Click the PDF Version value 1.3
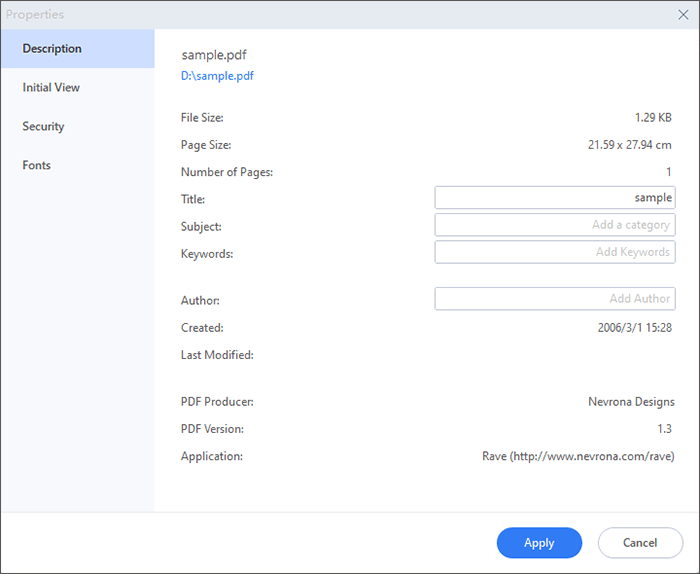Viewport: 700px width, 574px height. click(x=664, y=429)
